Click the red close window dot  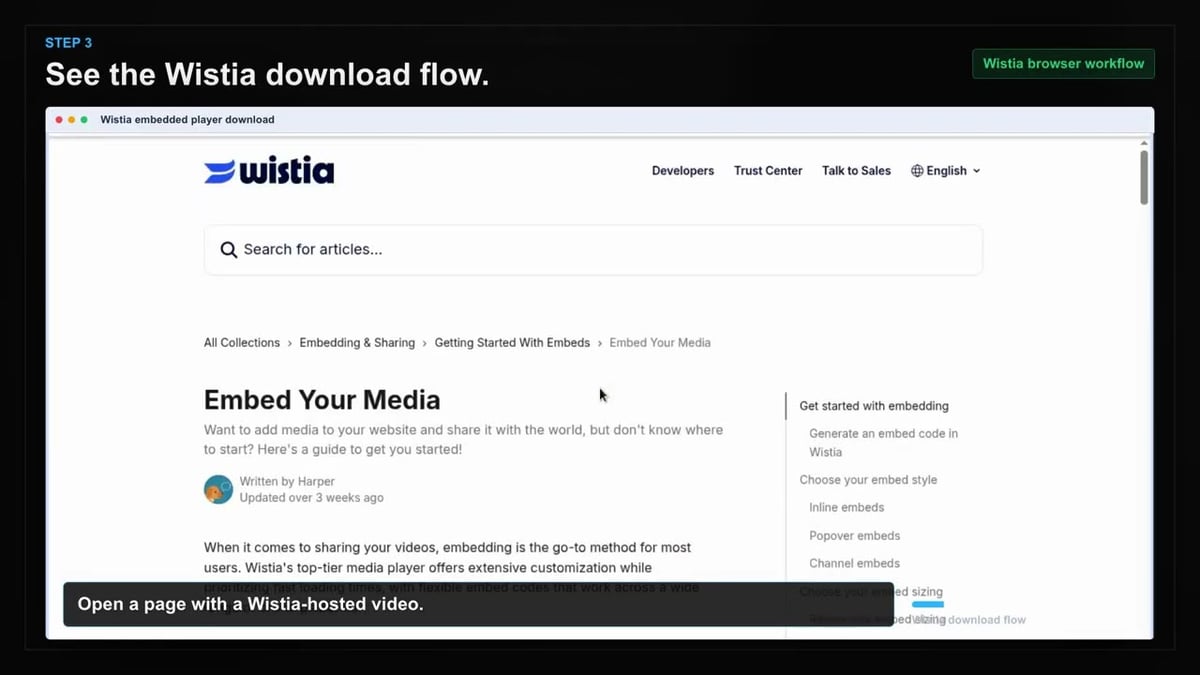click(59, 120)
